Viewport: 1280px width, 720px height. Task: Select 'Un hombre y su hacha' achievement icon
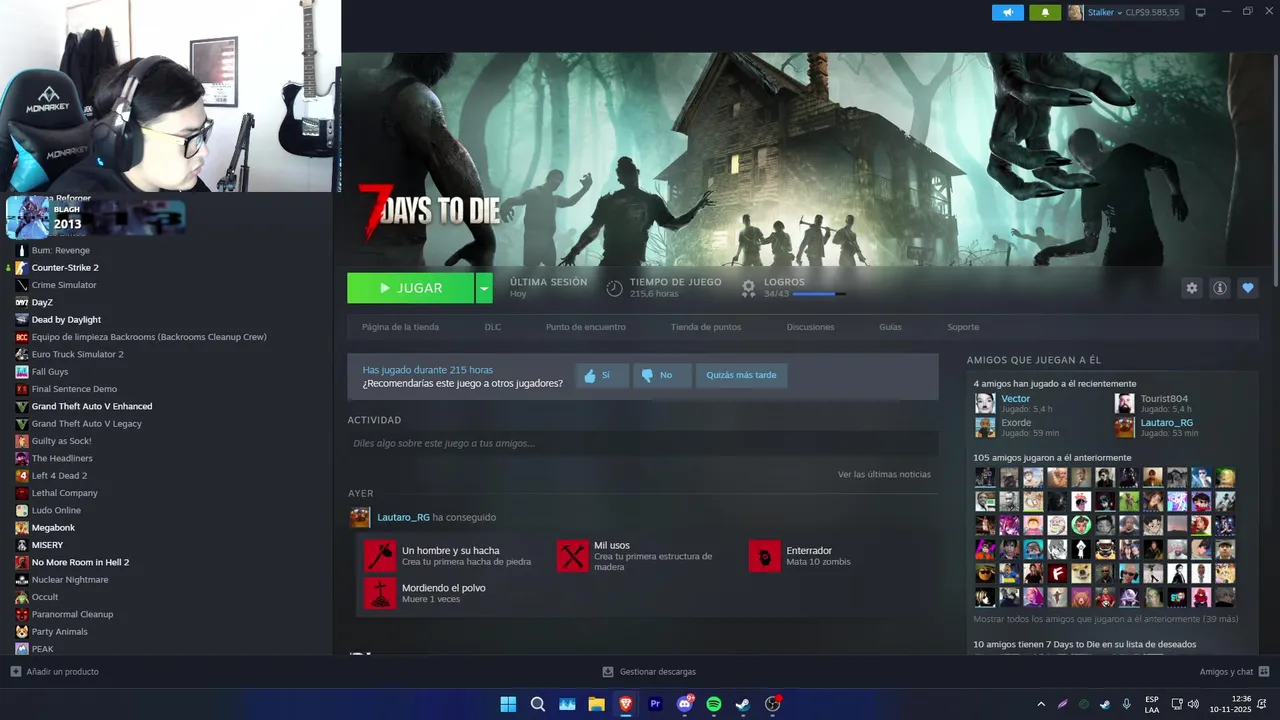[380, 556]
